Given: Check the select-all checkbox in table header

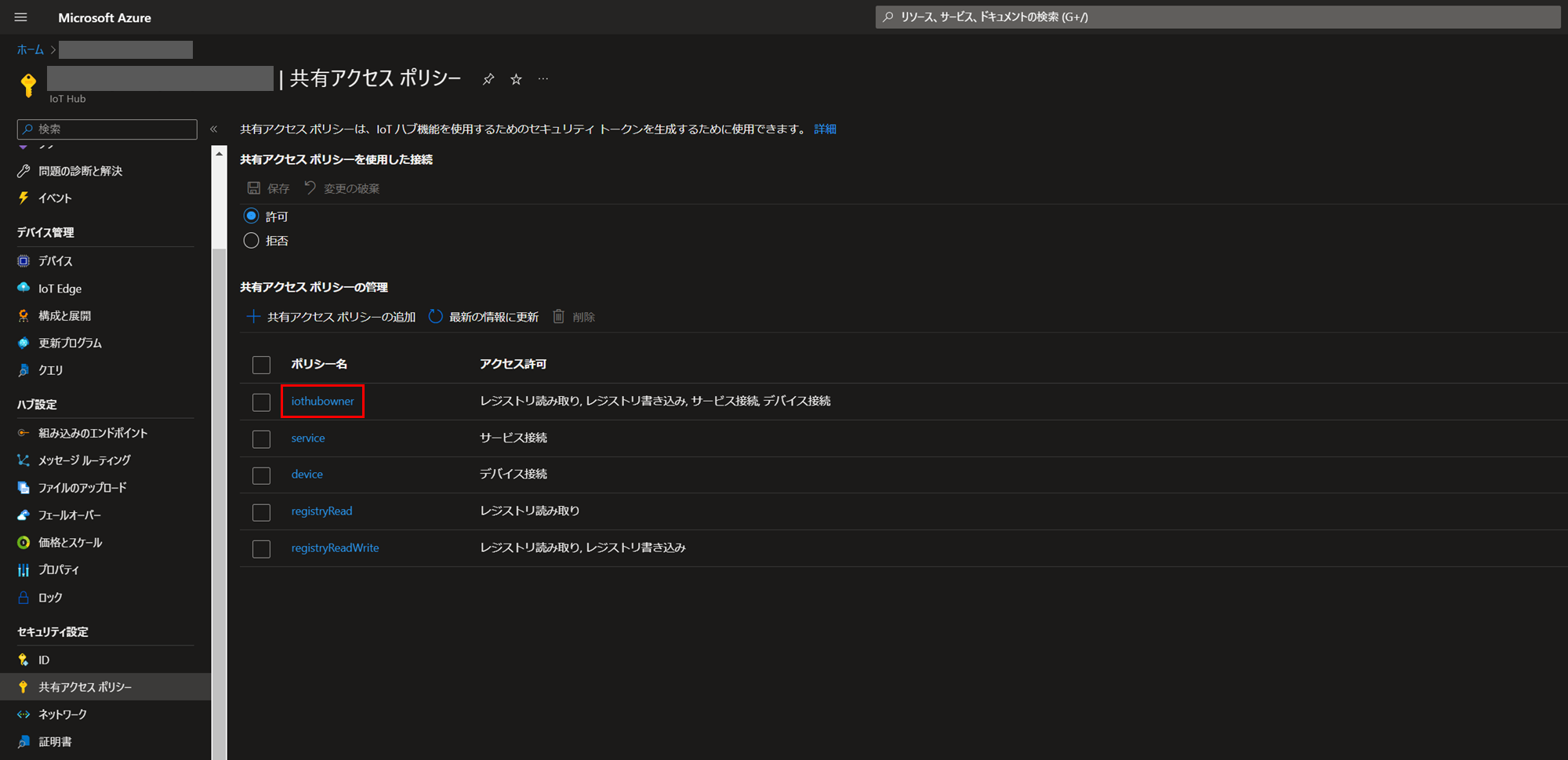Looking at the screenshot, I should coord(261,365).
